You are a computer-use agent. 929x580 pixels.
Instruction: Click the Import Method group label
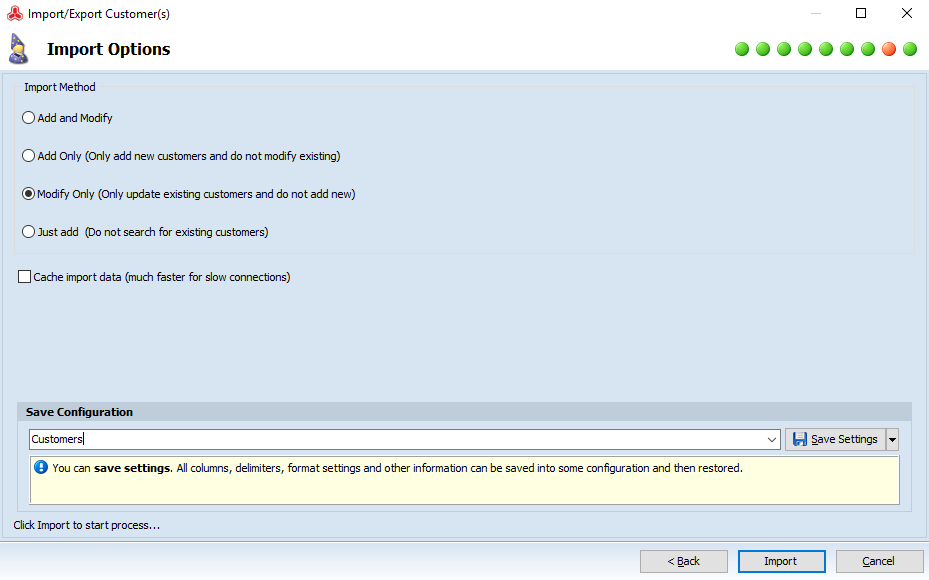coord(60,87)
